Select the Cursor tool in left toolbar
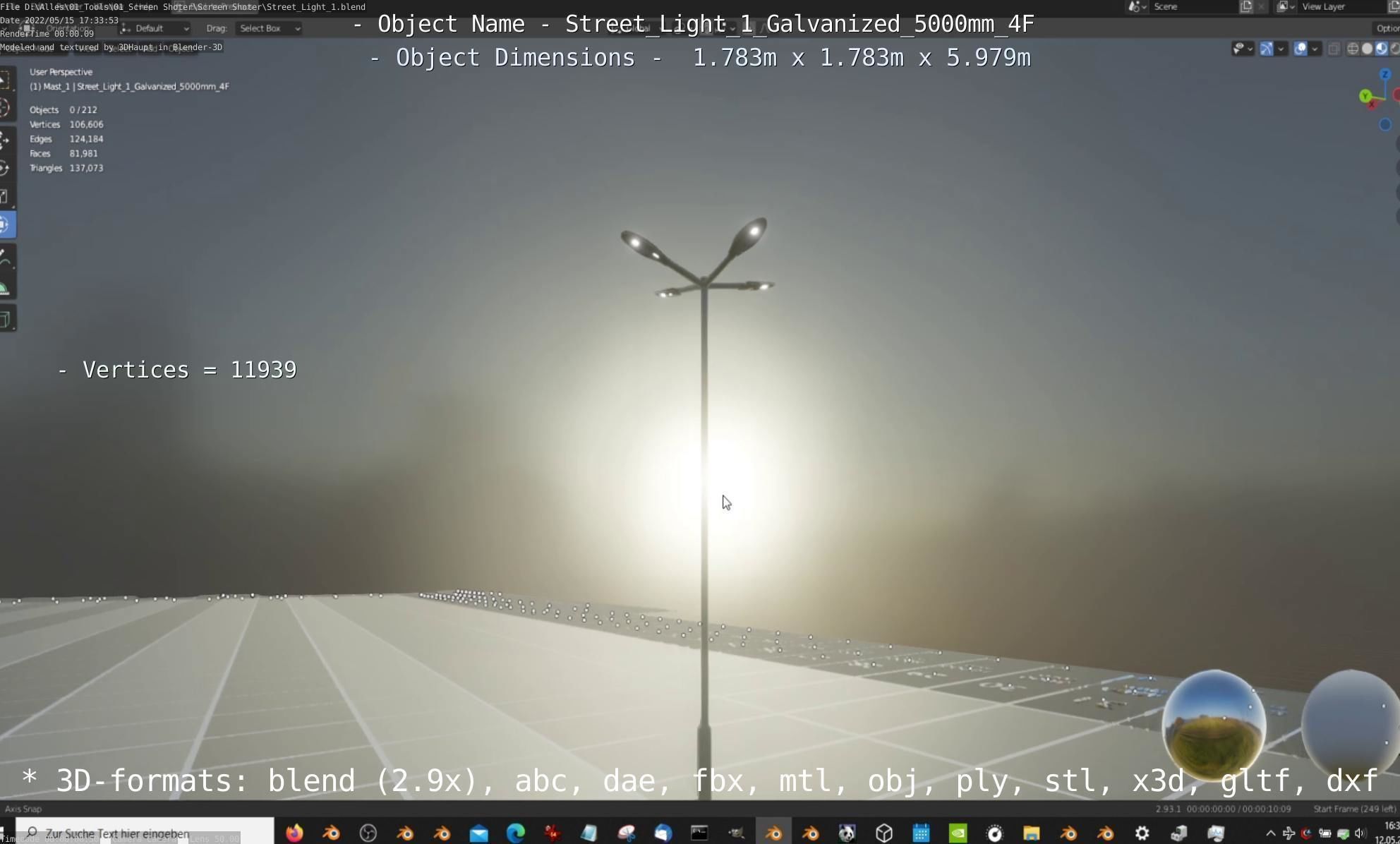The height and width of the screenshot is (844, 1400). click(x=6, y=108)
